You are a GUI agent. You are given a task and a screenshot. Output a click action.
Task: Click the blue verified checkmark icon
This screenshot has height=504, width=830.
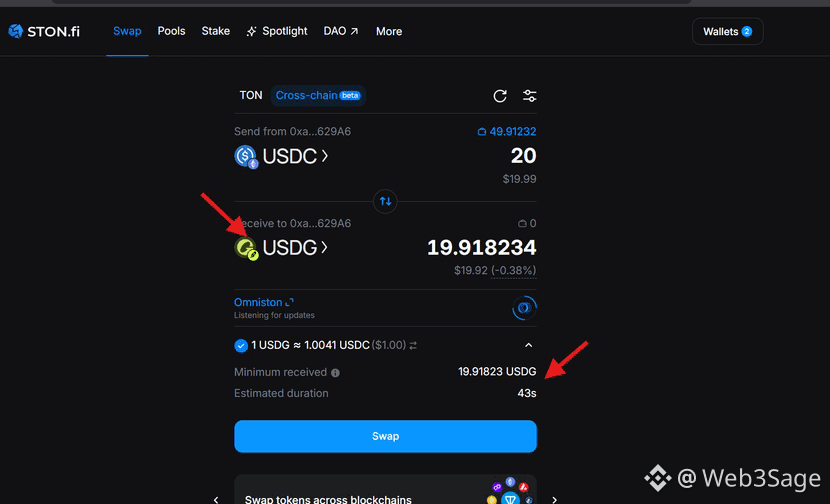(241, 346)
